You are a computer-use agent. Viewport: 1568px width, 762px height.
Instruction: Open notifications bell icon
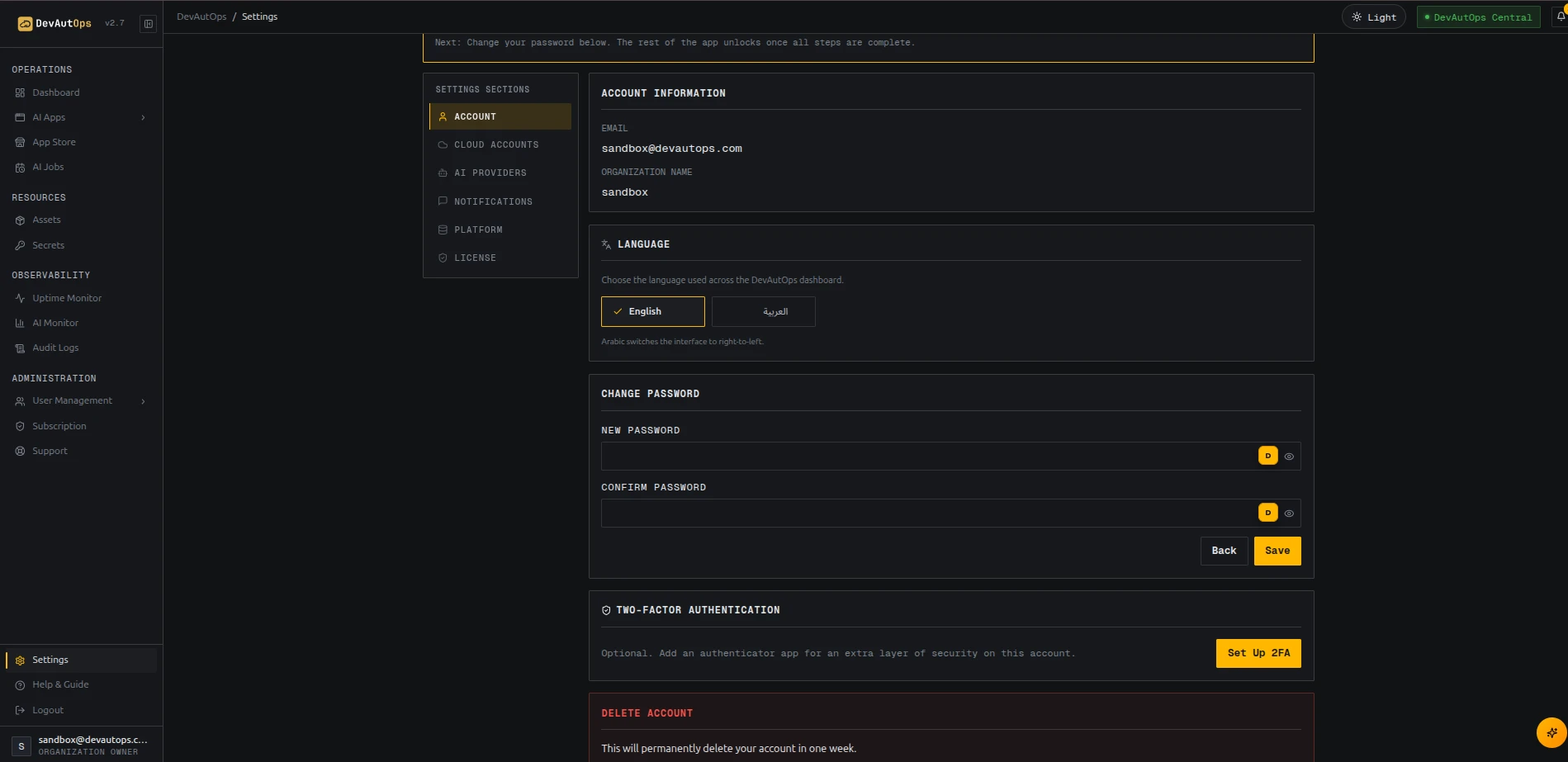(x=1561, y=17)
